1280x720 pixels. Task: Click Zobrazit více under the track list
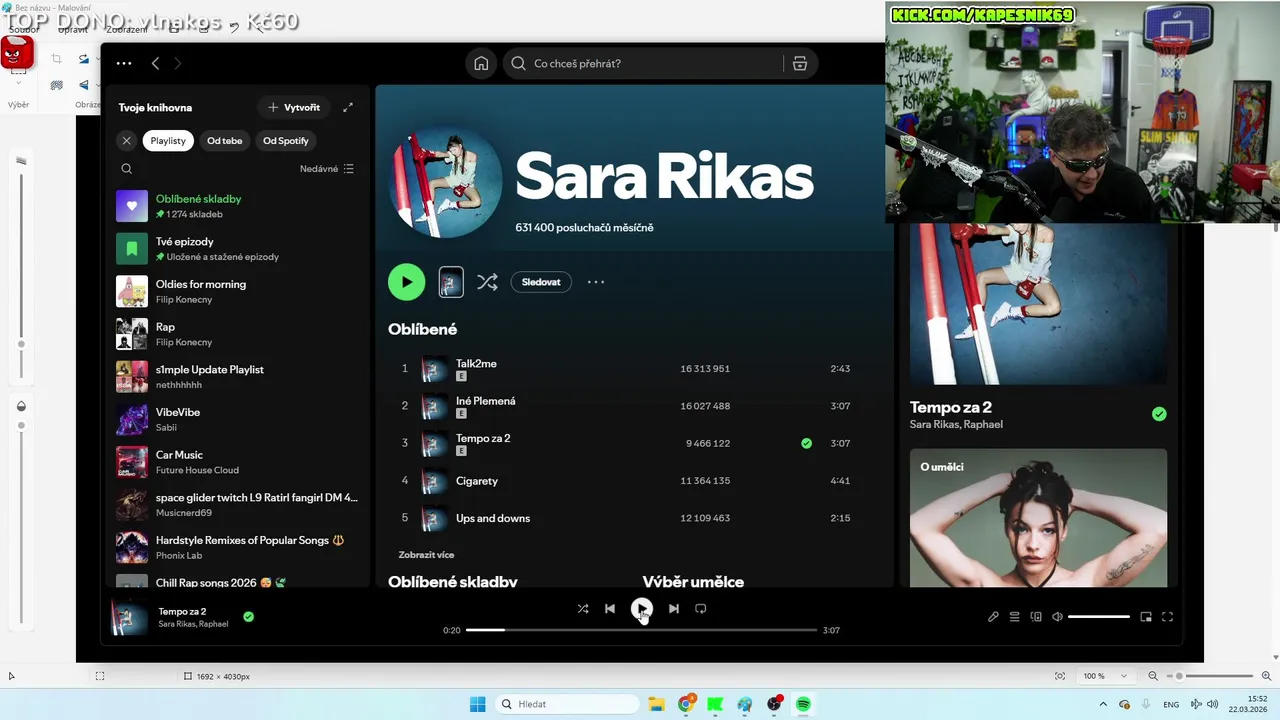(426, 555)
